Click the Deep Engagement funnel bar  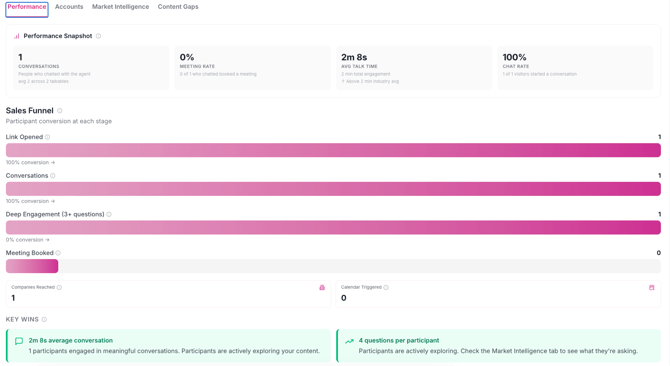(x=333, y=228)
